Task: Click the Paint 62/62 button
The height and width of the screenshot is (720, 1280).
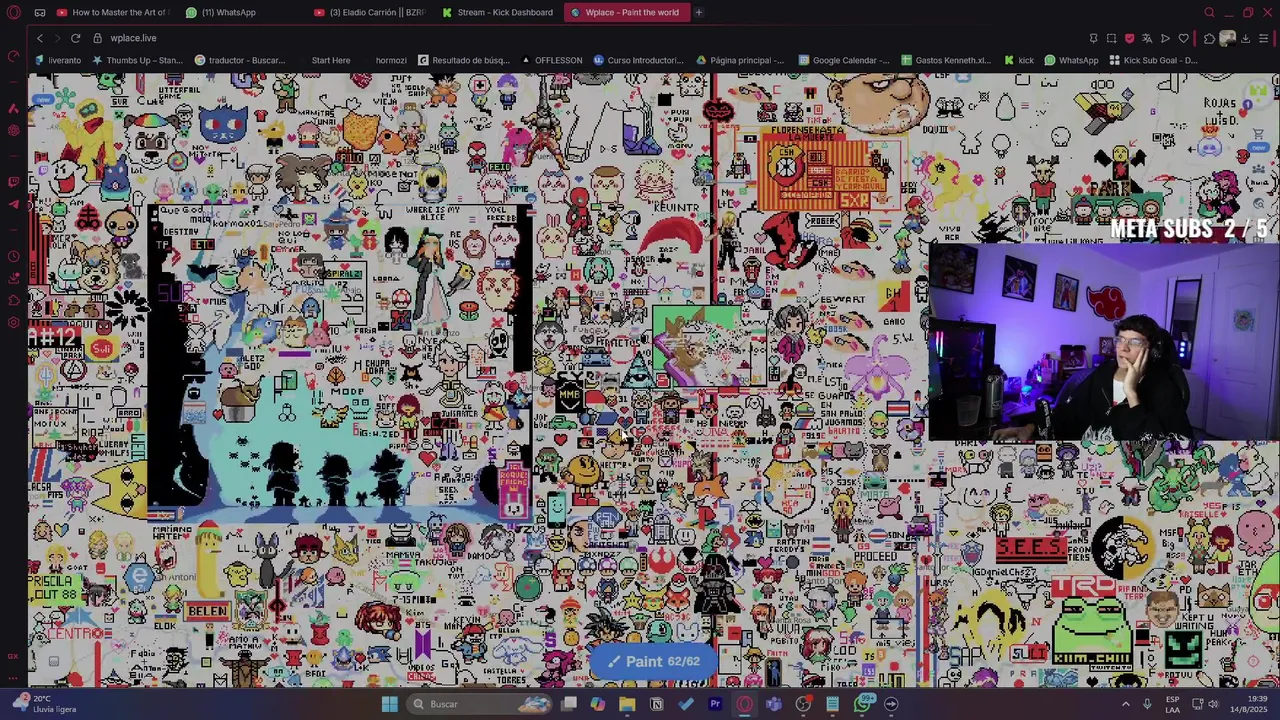Action: tap(653, 661)
